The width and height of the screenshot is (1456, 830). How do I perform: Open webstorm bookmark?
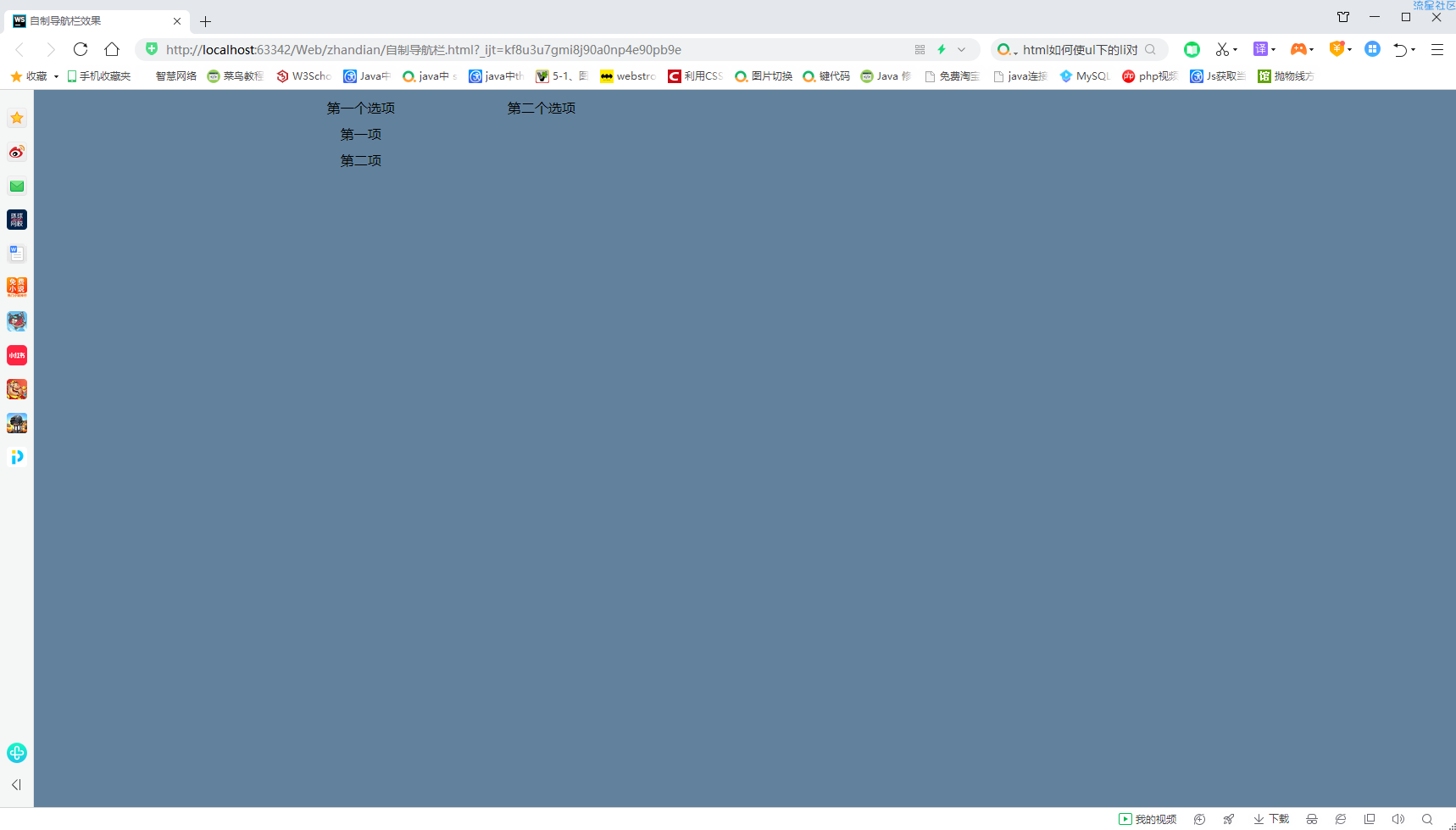pos(628,76)
